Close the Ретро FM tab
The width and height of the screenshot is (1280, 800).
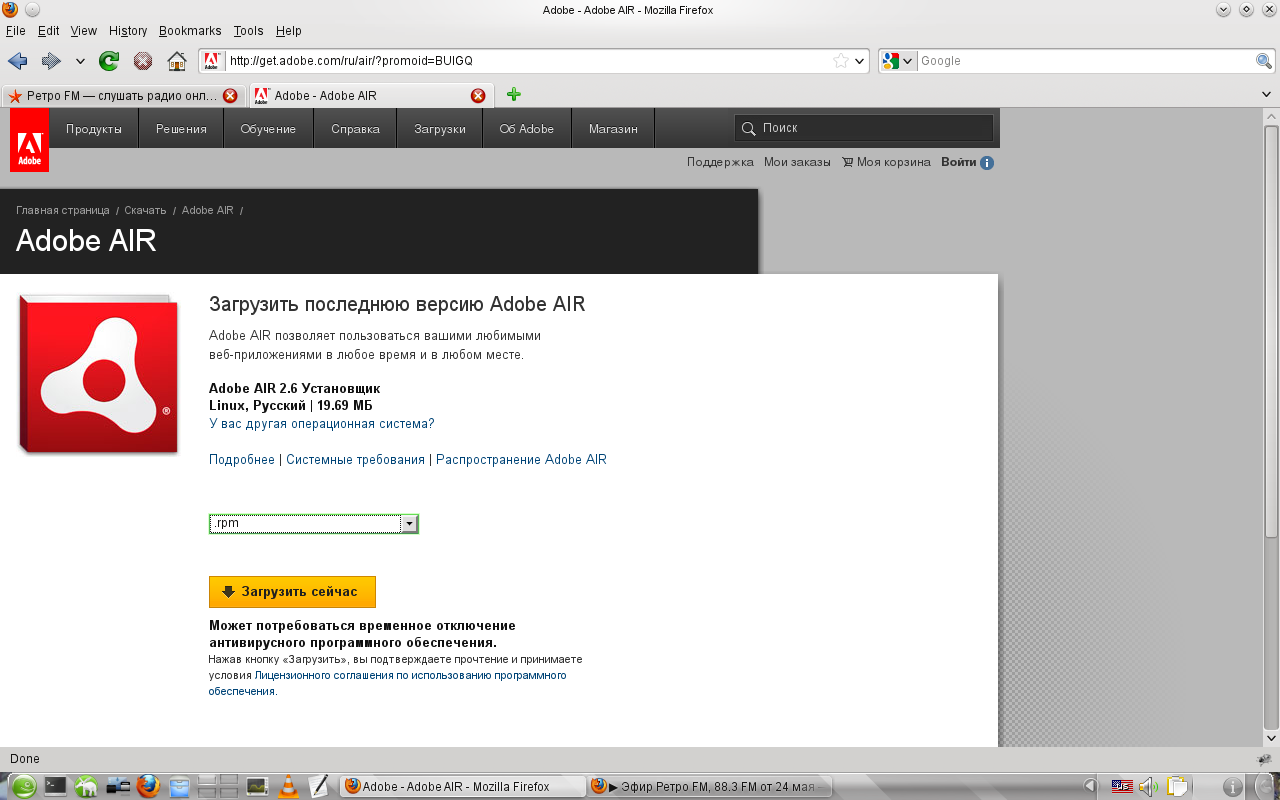click(230, 96)
